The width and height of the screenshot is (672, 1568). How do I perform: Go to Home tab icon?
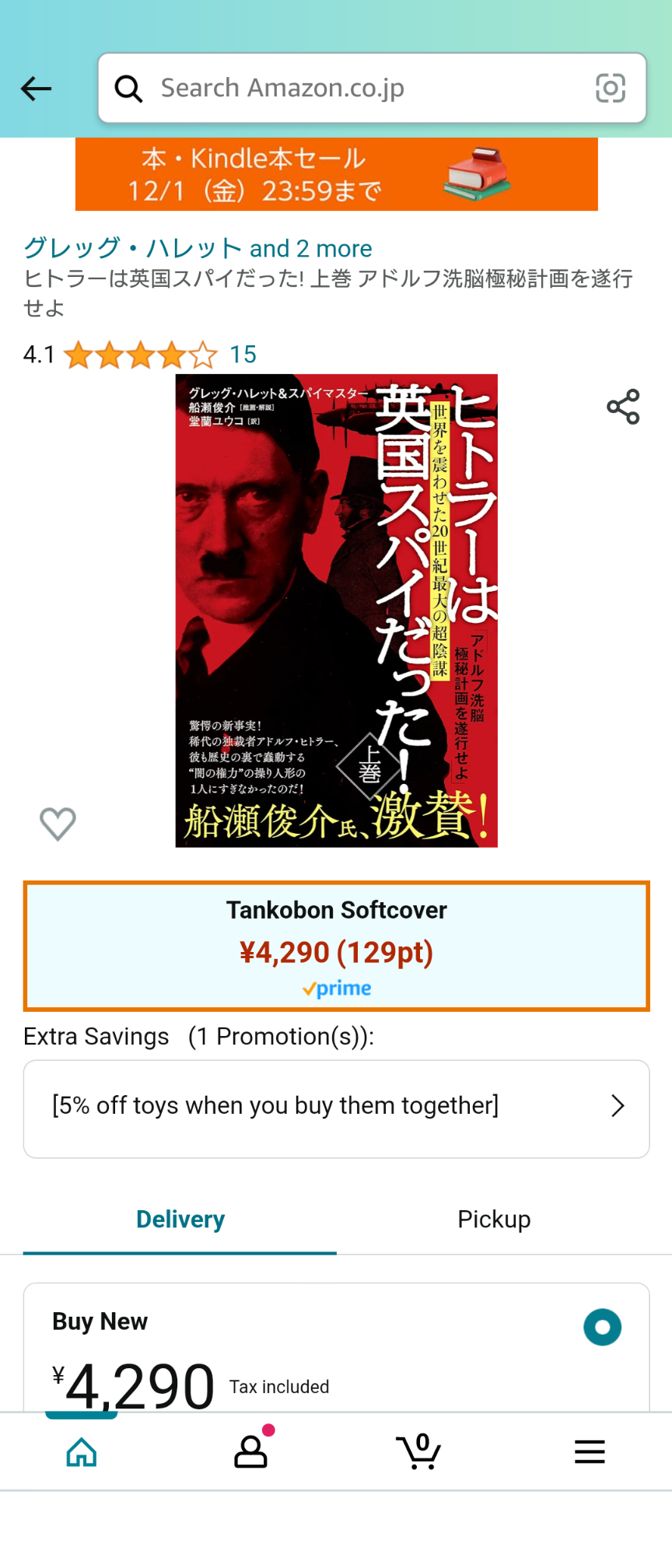coord(82,1451)
